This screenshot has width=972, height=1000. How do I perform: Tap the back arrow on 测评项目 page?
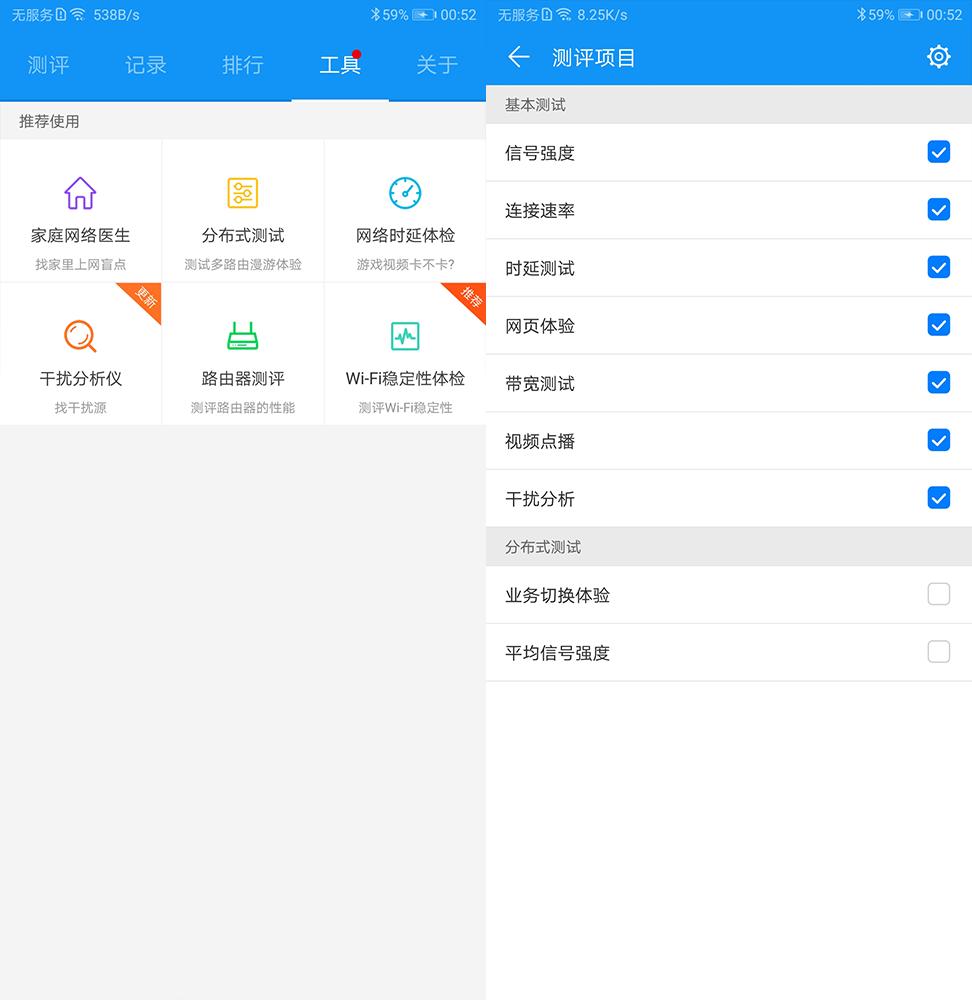pos(518,57)
